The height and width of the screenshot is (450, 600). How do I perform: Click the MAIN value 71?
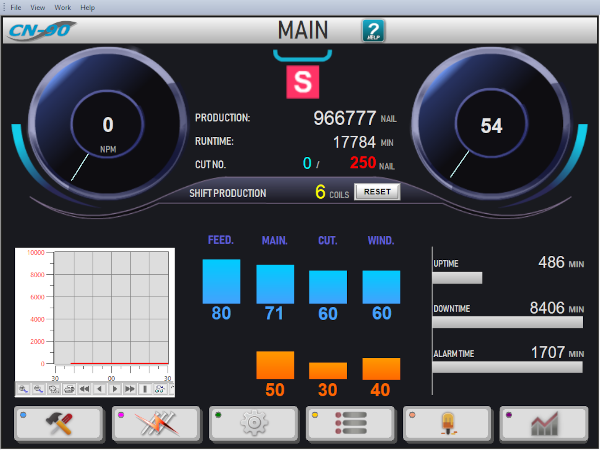click(274, 313)
